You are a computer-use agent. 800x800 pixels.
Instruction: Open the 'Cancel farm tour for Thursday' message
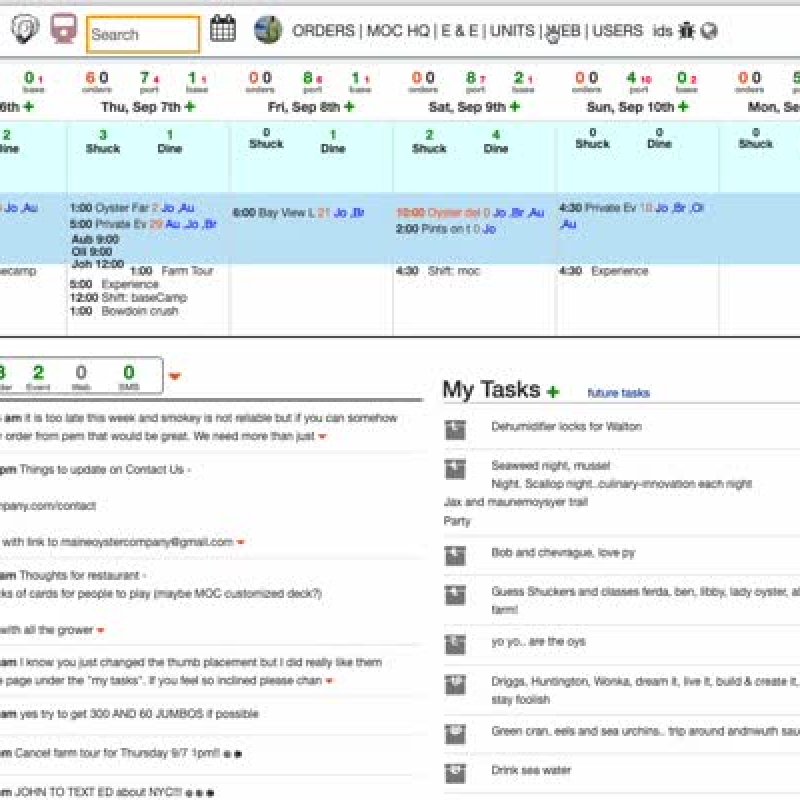117,753
